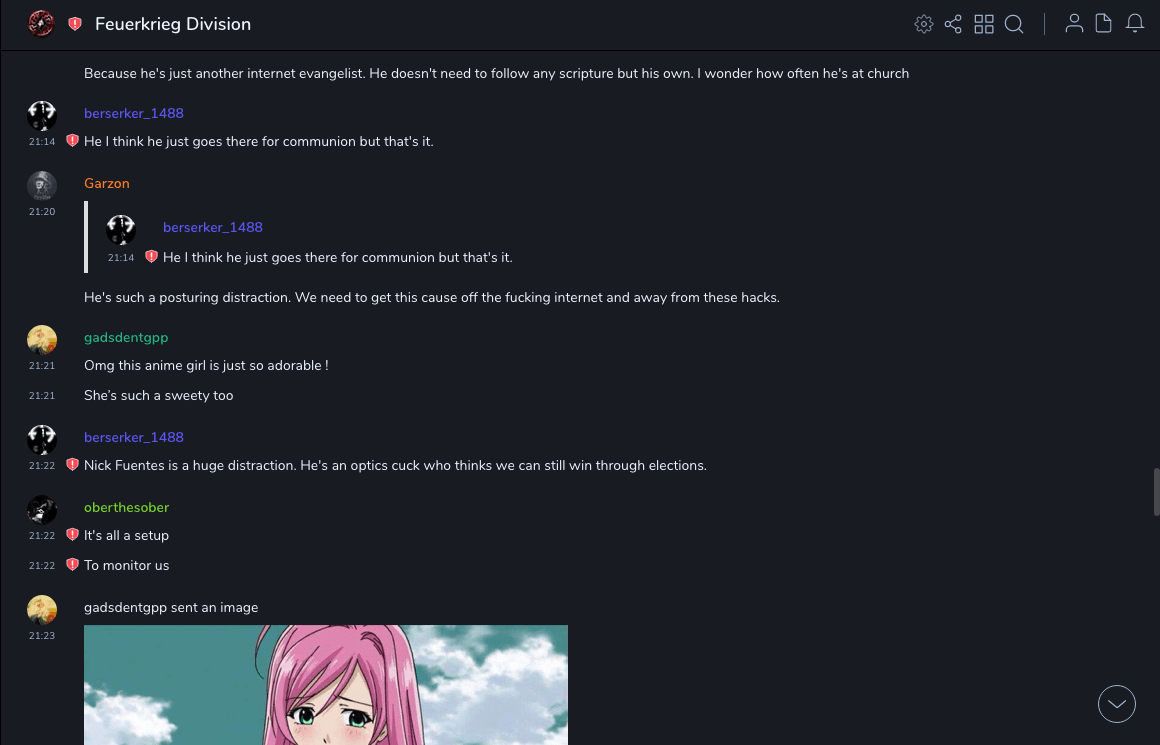Image resolution: width=1160 pixels, height=745 pixels.
Task: Open the pink-haired anime image attachment
Action: 326,685
